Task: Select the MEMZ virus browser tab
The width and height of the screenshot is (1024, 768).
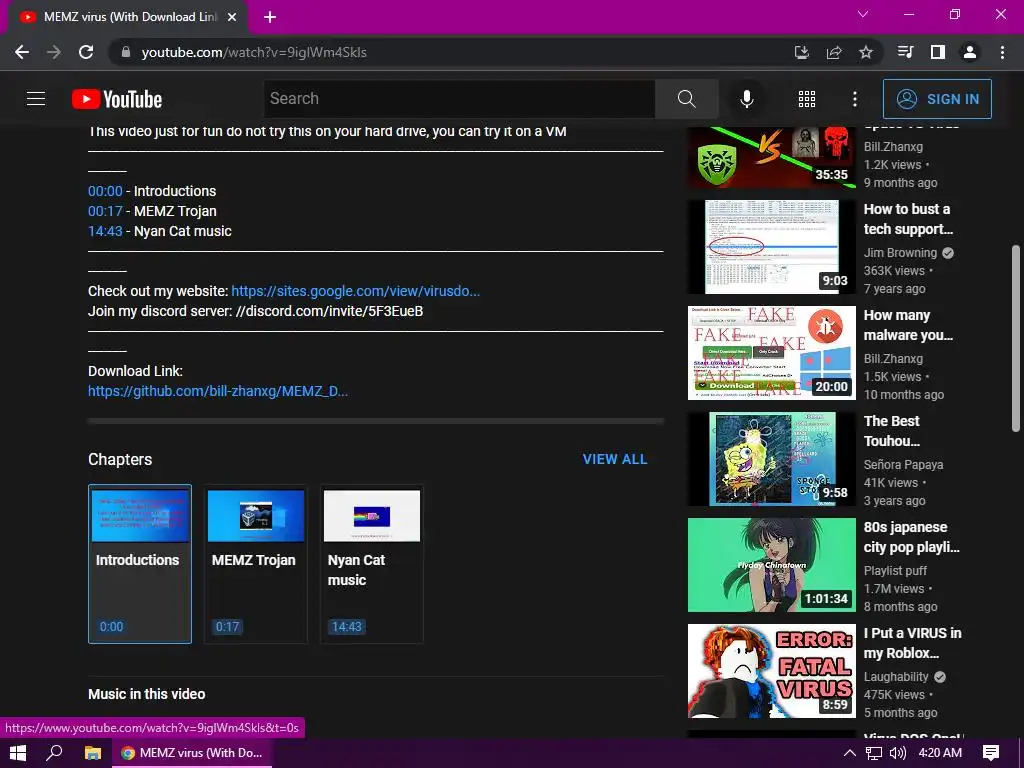Action: [x=128, y=17]
